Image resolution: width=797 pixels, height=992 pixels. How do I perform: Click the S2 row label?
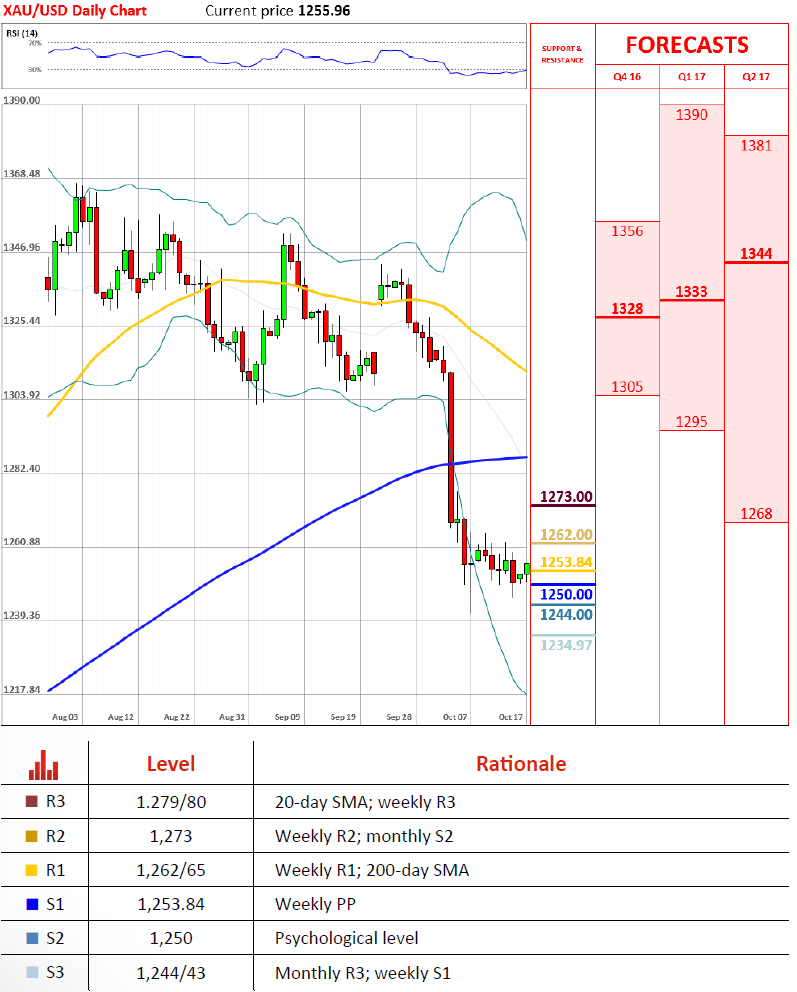coord(55,938)
